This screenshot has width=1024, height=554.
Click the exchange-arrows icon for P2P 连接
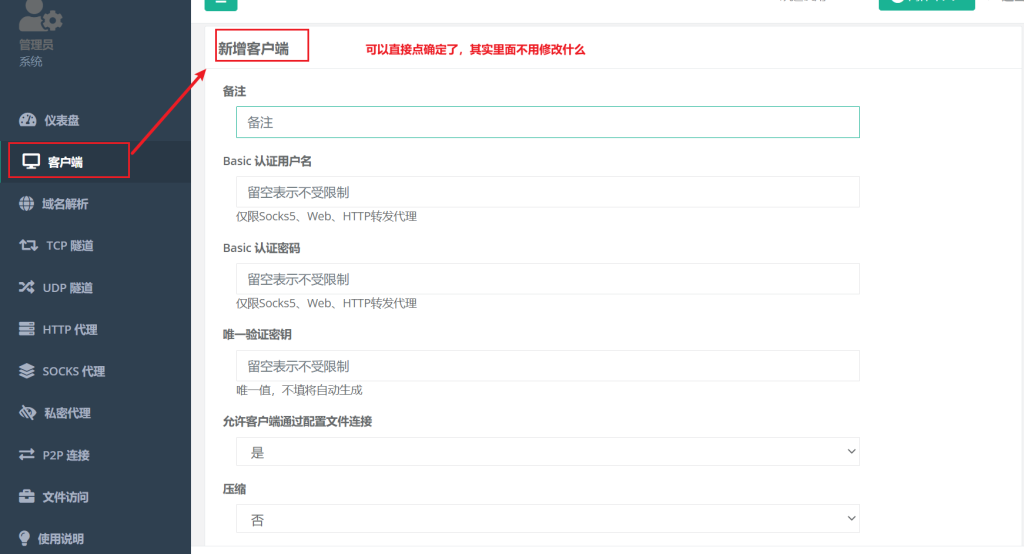[x=27, y=454]
